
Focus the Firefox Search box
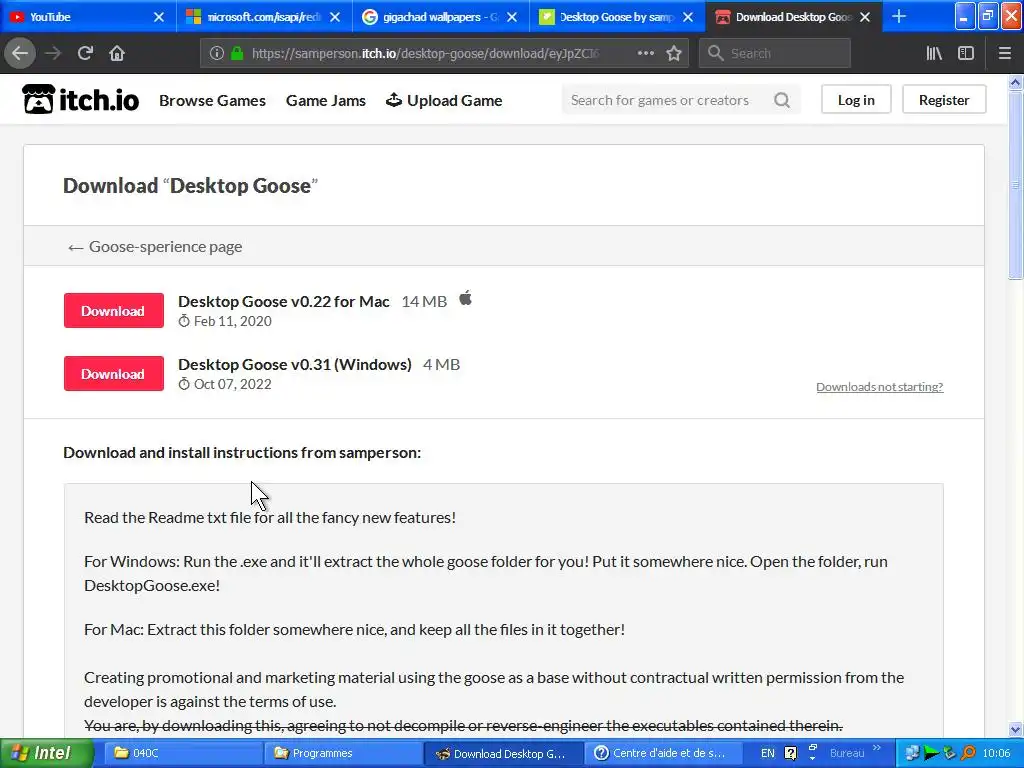775,53
